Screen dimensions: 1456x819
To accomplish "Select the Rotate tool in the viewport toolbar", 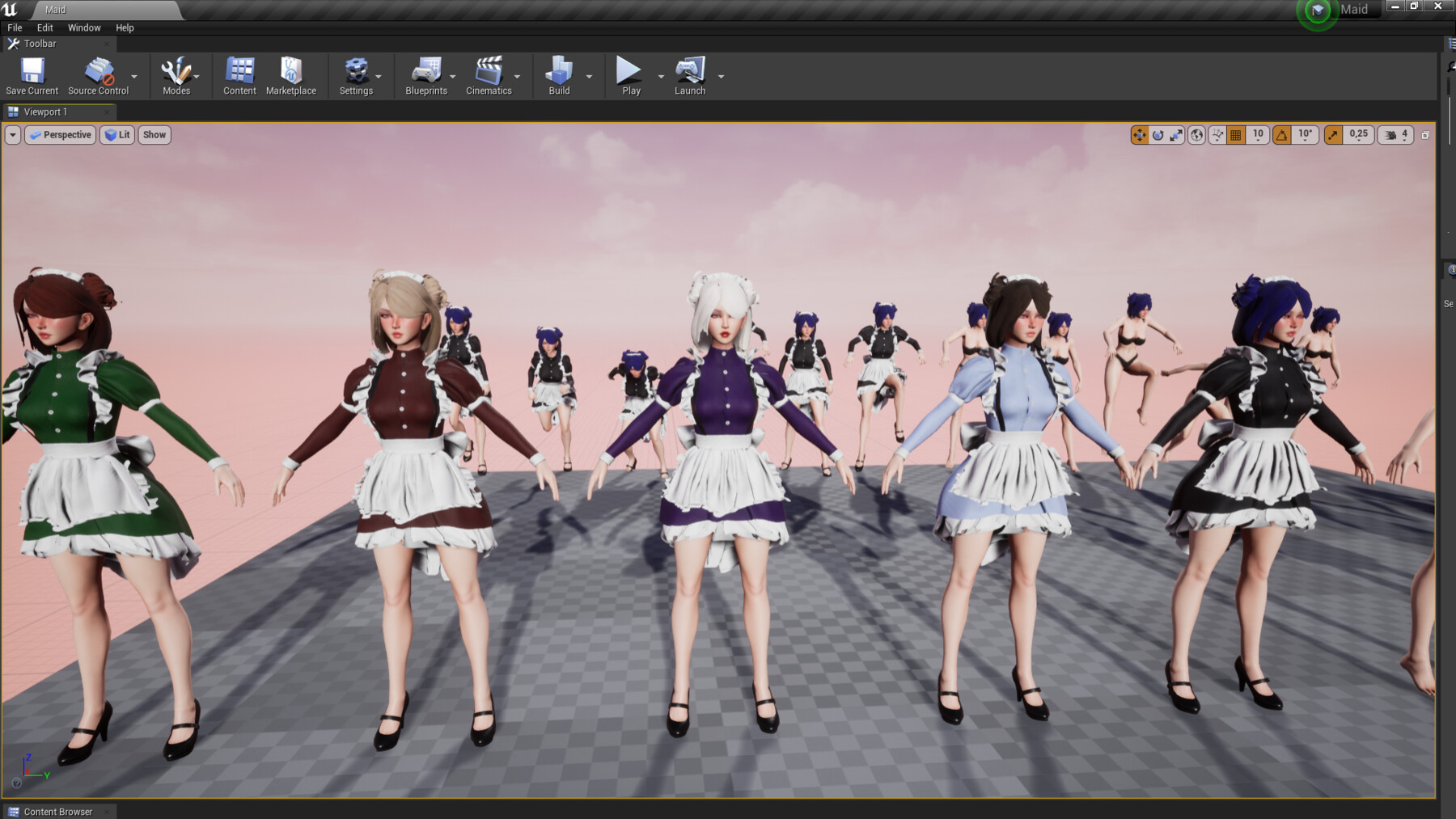I will point(1158,135).
